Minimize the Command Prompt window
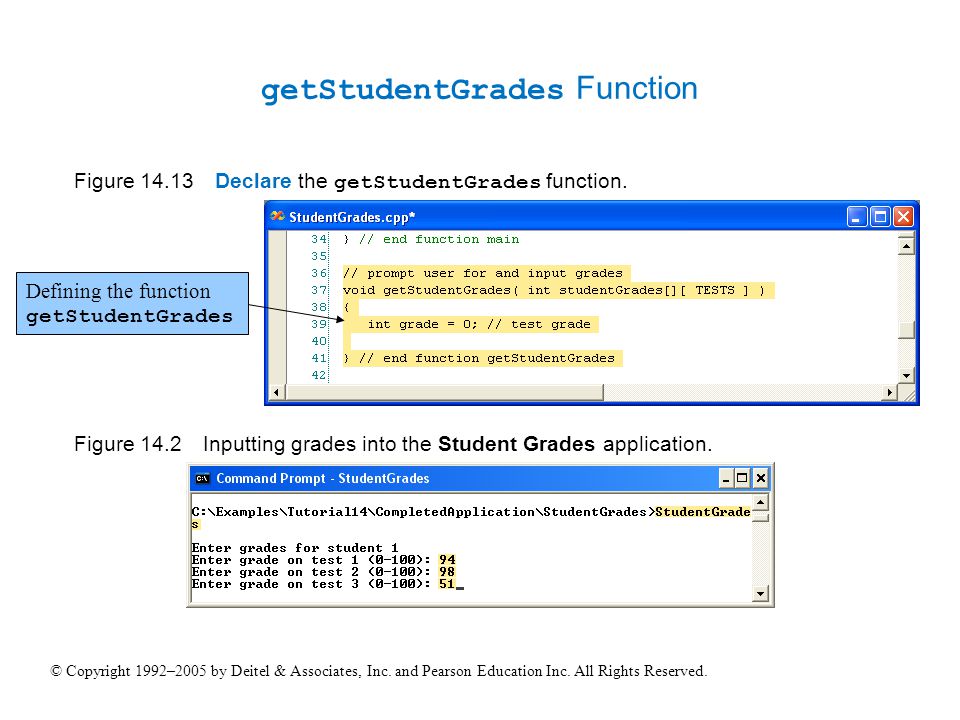This screenshot has height=720, width=960. click(726, 478)
